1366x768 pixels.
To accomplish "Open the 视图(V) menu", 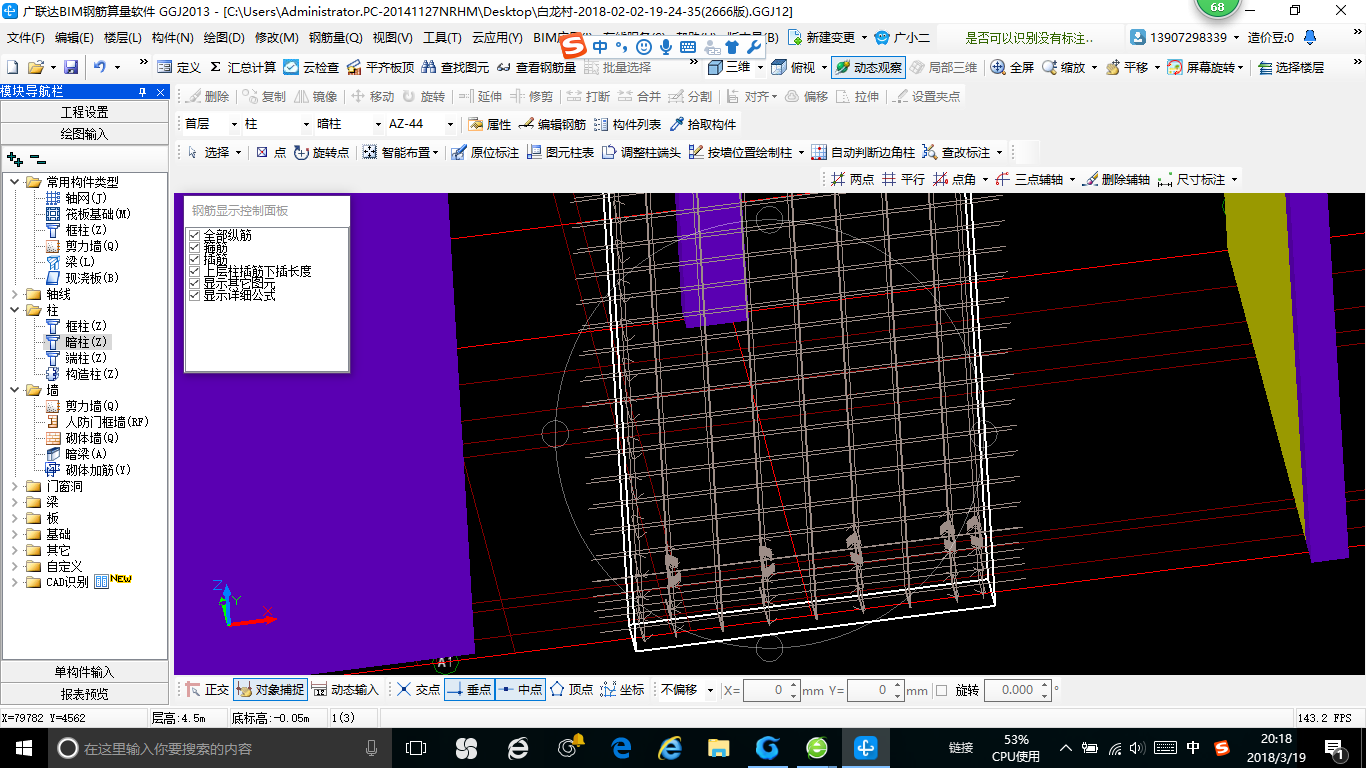I will pyautogui.click(x=392, y=38).
